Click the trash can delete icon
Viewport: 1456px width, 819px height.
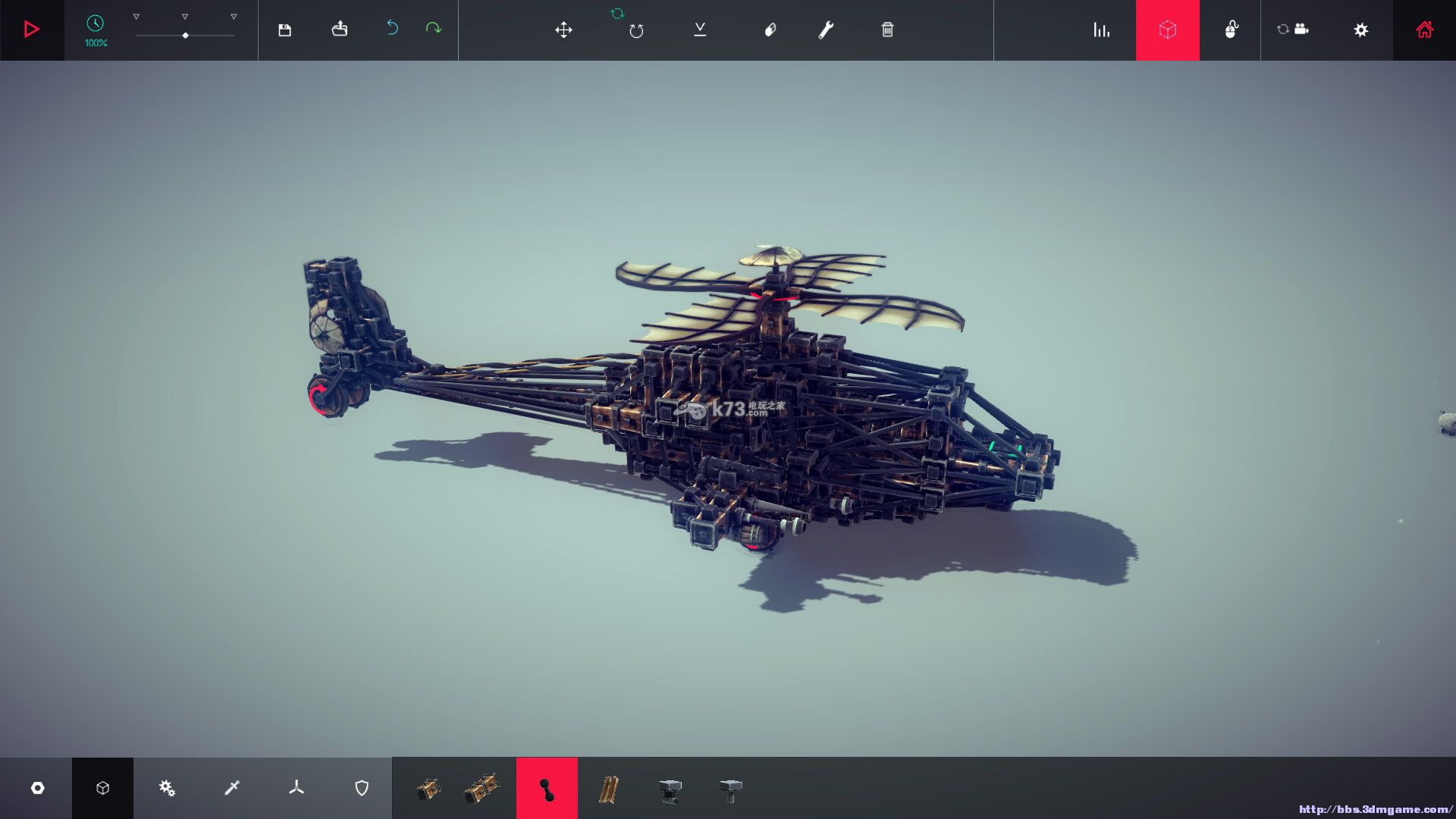(x=887, y=30)
